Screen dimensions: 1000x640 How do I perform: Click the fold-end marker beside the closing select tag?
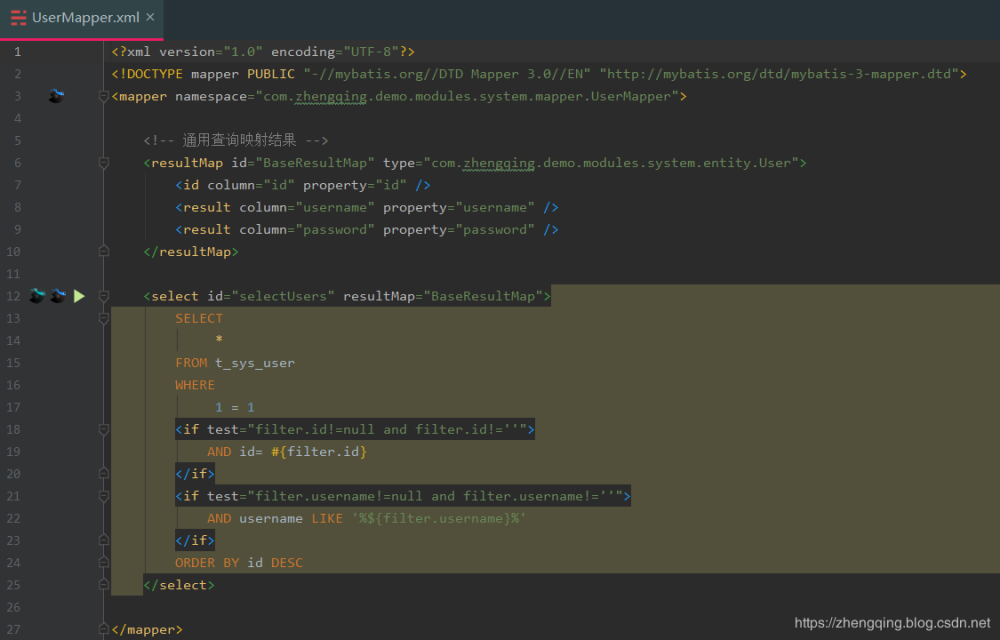pyautogui.click(x=103, y=584)
